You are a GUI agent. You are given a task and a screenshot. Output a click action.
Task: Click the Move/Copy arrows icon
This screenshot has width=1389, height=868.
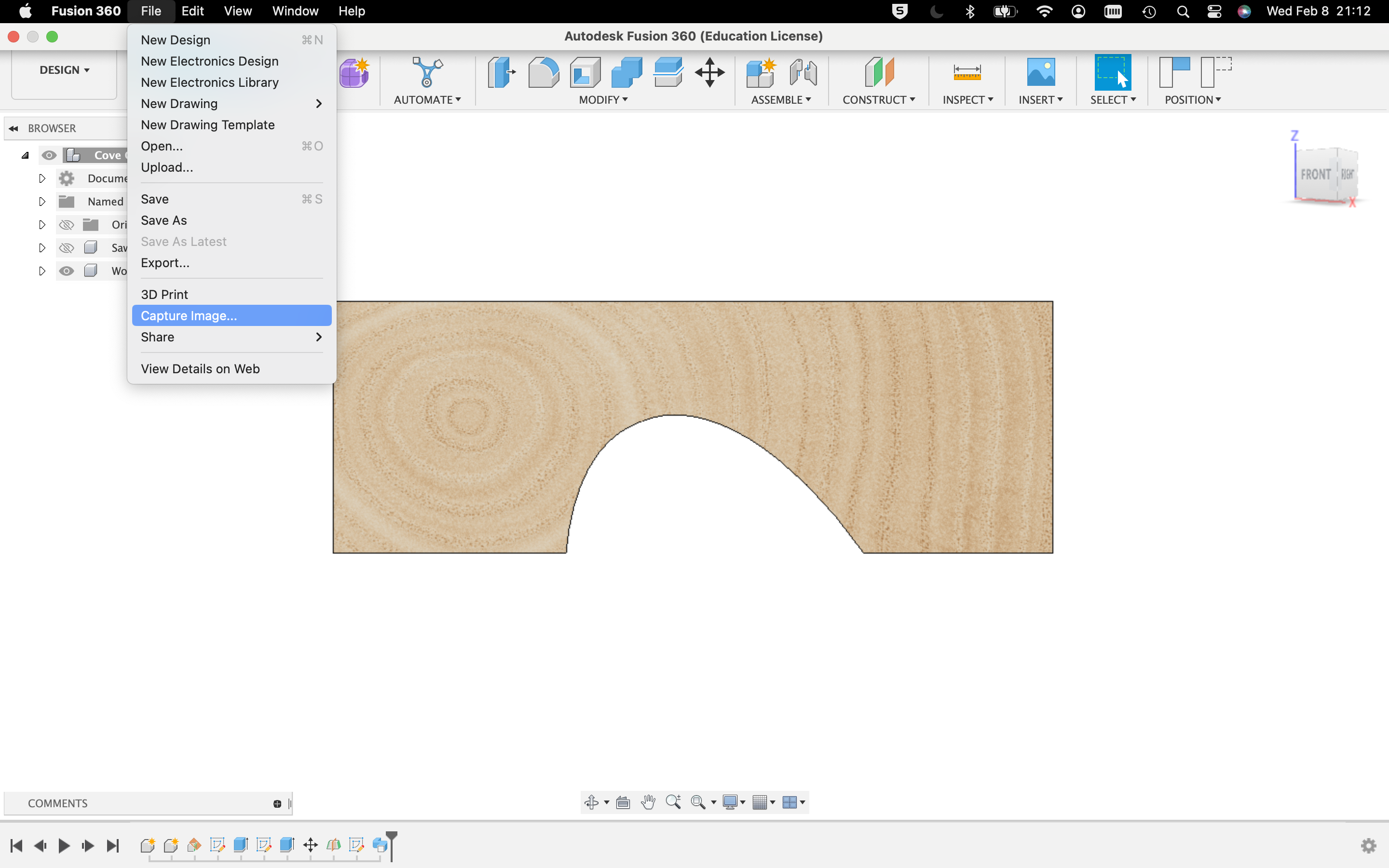709,72
